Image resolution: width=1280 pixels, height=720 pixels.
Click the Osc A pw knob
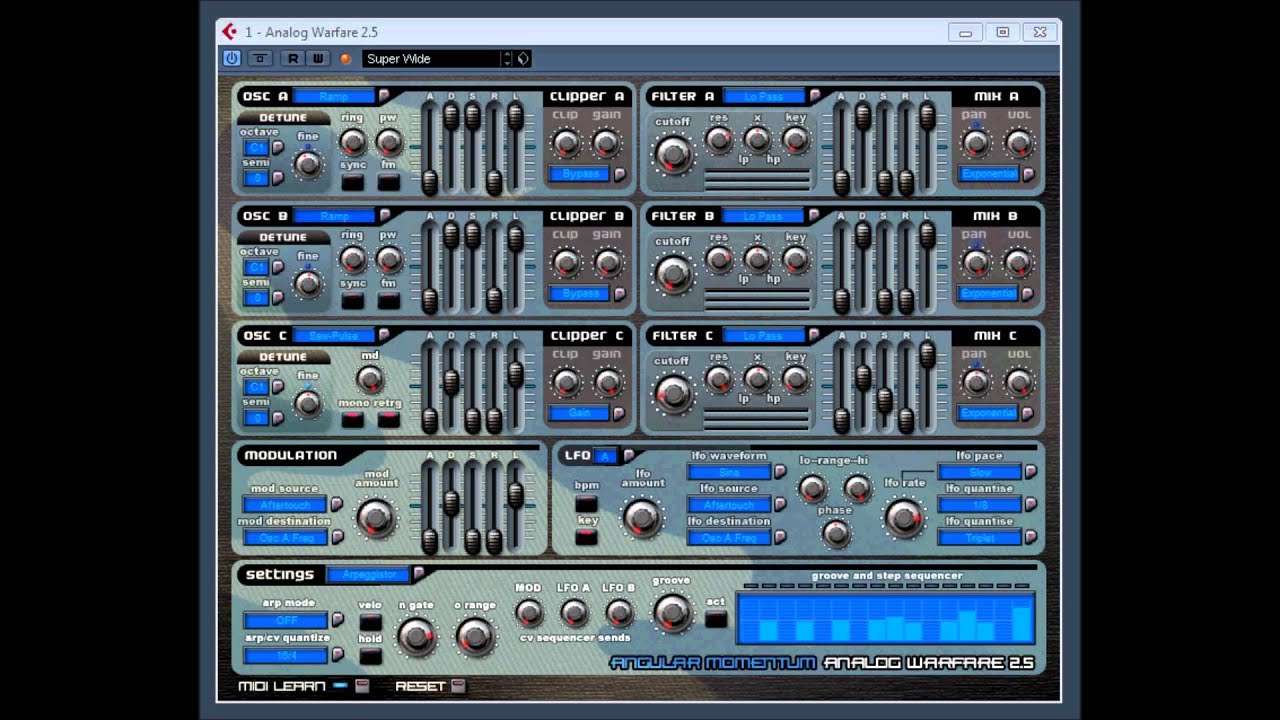point(389,142)
